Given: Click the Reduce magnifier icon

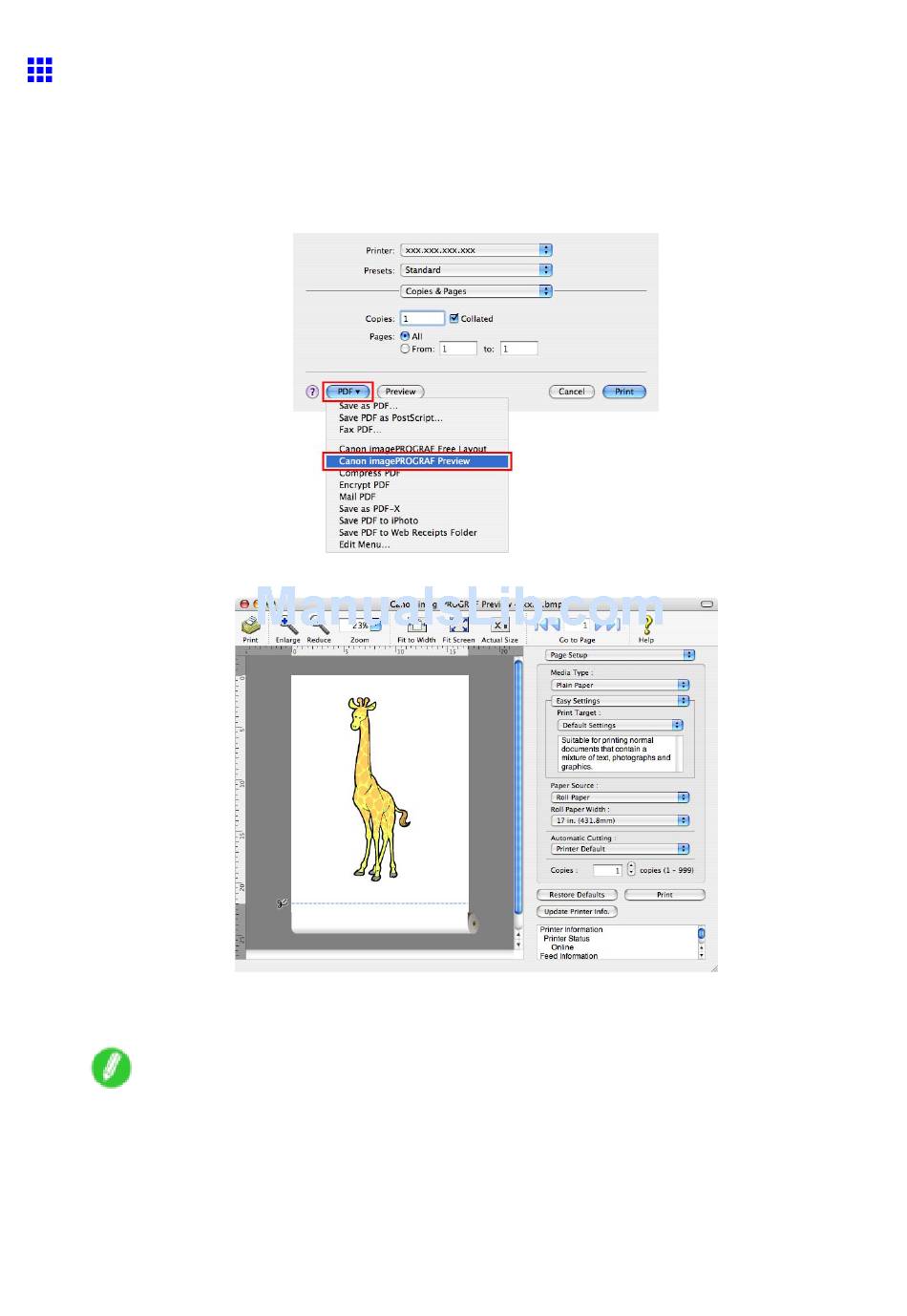Looking at the screenshot, I should pyautogui.click(x=319, y=625).
